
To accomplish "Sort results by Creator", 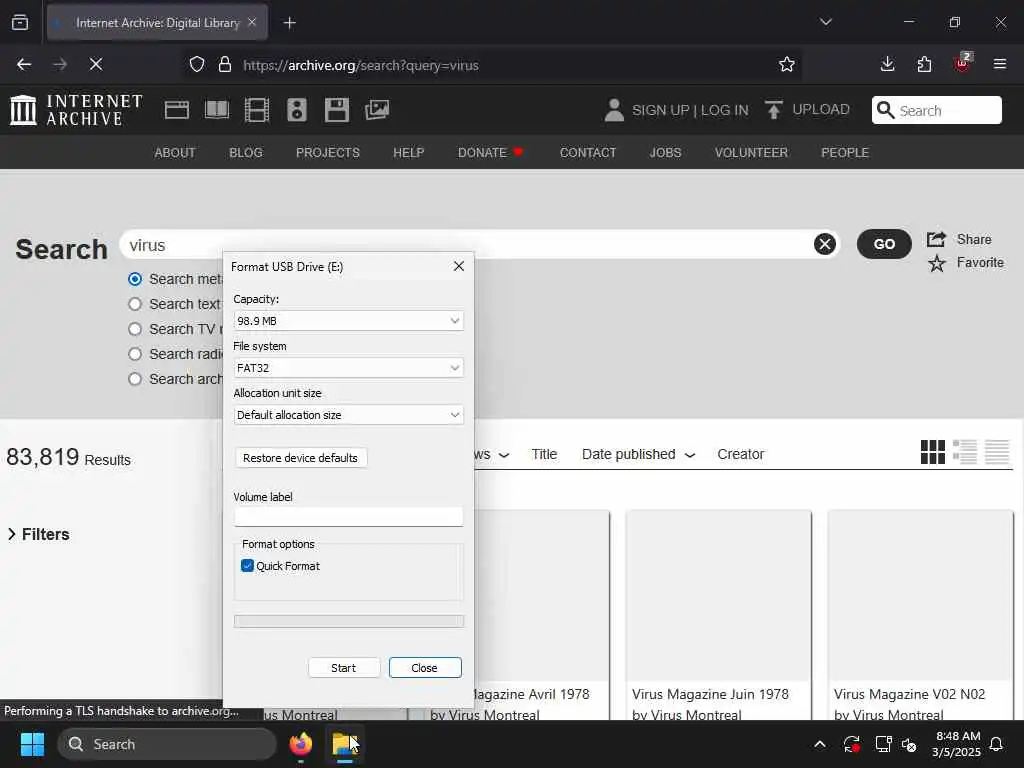I will click(741, 454).
